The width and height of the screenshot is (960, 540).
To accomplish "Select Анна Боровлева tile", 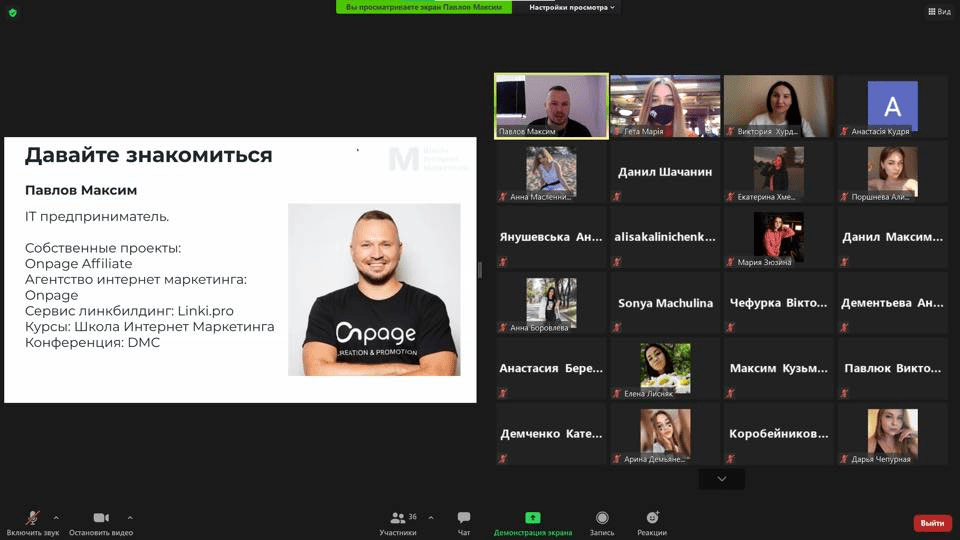I will click(551, 303).
